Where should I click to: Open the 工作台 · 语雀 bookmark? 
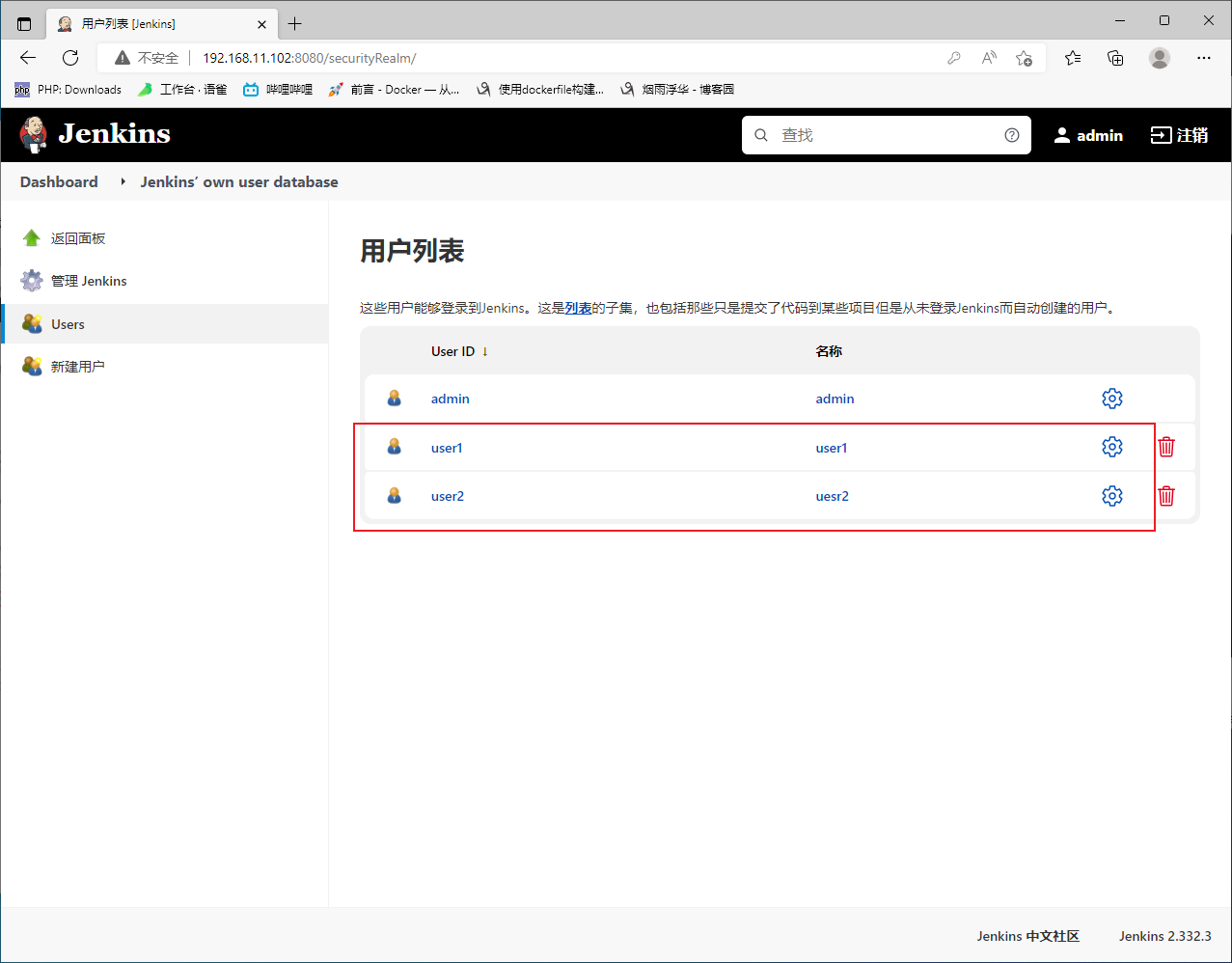(x=182, y=89)
